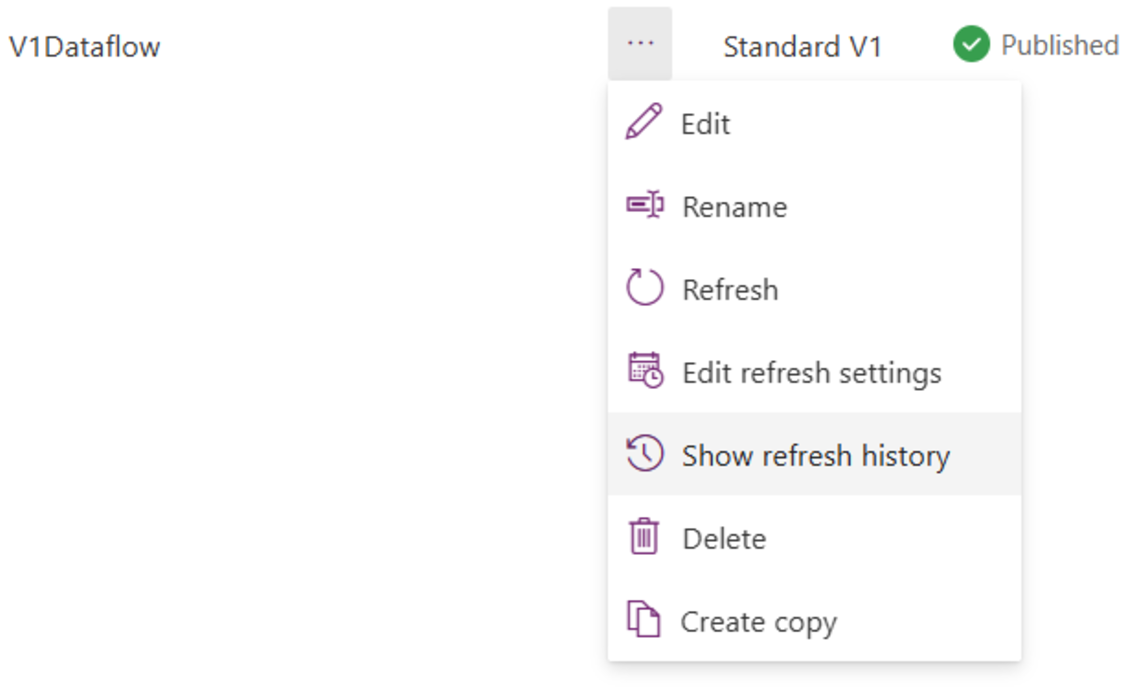
Task: Pick Create copy menu option
Action: click(758, 622)
